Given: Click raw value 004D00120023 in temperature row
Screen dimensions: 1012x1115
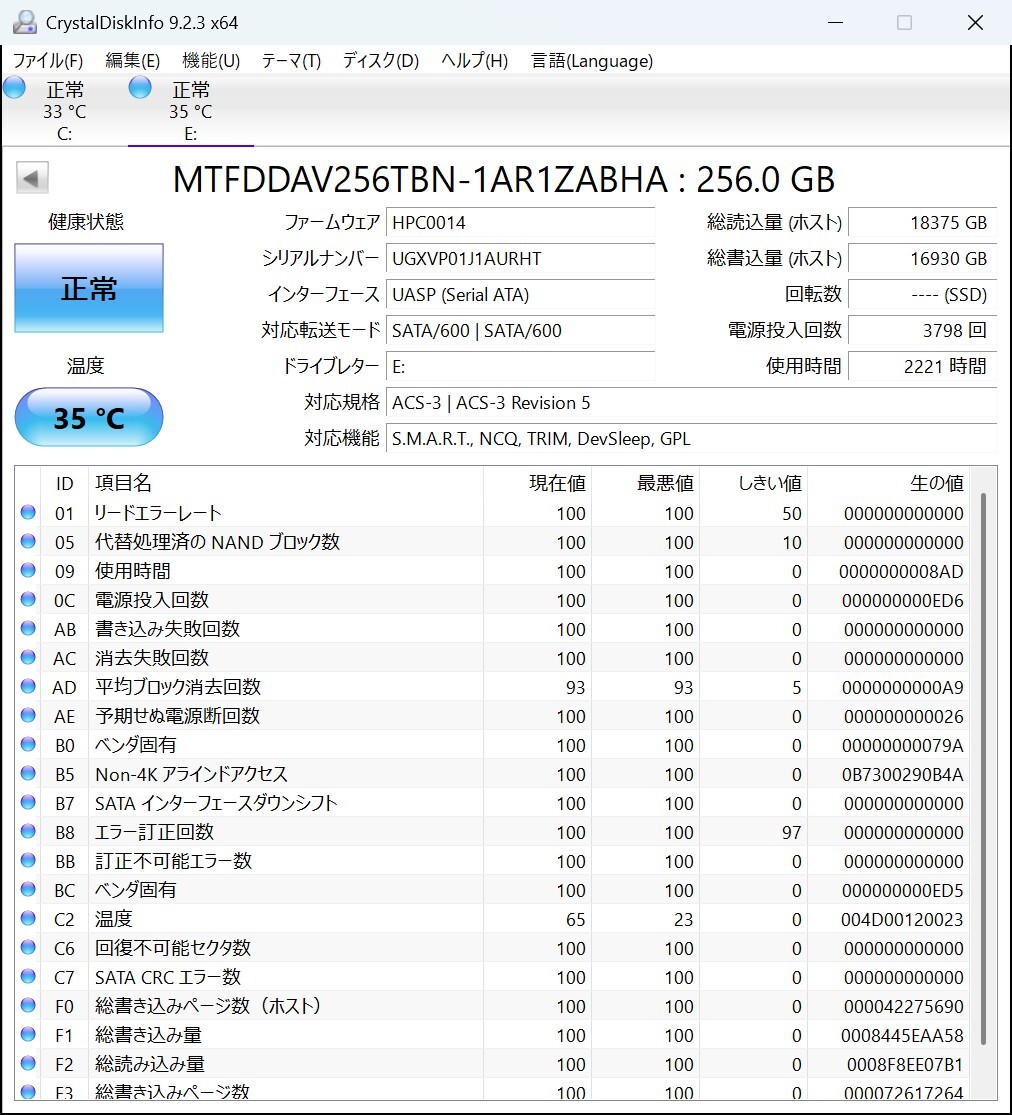Looking at the screenshot, I should coord(902,919).
